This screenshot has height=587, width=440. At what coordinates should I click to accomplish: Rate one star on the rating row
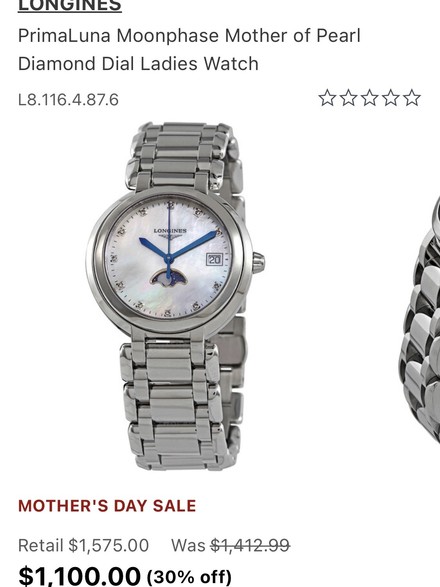pos(327,98)
